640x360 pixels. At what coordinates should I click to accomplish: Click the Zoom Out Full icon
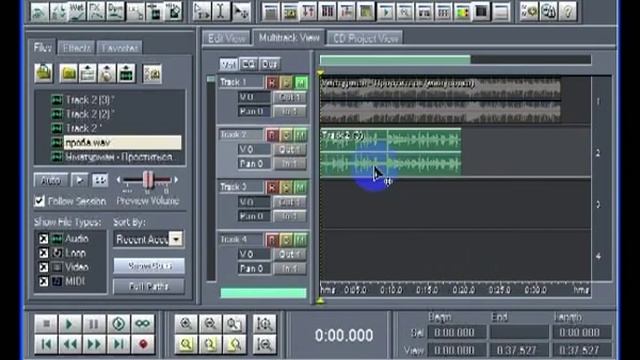[x=234, y=324]
